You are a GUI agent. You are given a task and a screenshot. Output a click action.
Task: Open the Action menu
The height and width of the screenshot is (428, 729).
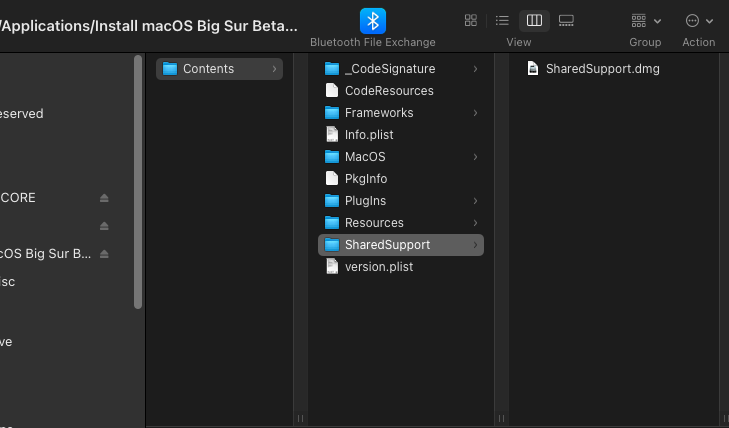tap(698, 20)
